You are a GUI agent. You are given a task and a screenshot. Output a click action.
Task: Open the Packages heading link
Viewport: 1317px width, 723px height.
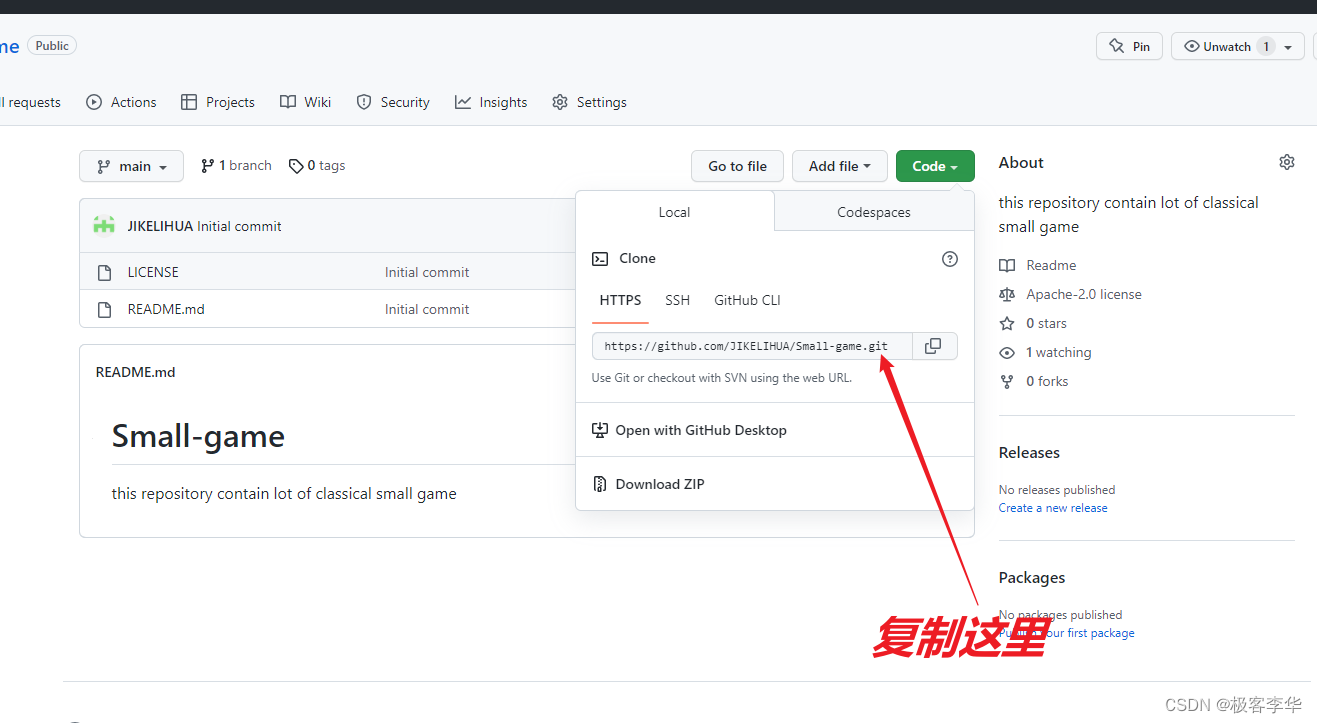[1032, 577]
